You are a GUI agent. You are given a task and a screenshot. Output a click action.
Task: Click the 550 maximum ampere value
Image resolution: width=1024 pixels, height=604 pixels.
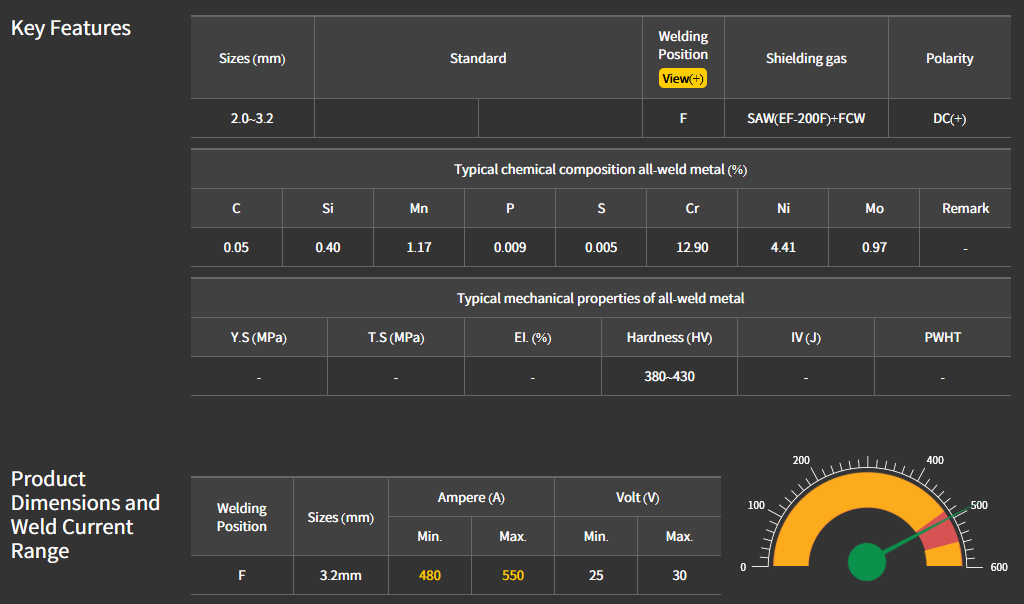512,575
